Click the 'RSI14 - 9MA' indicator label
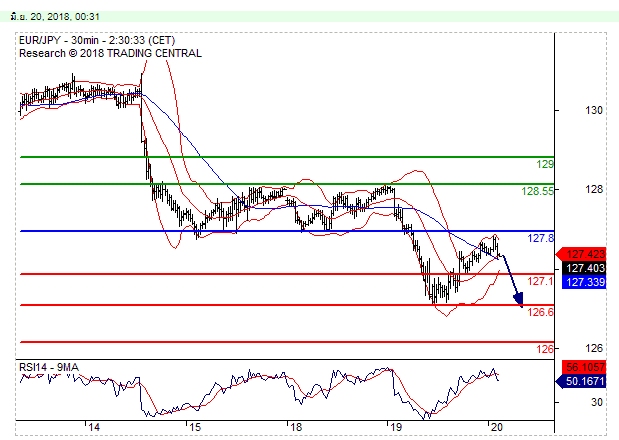The image size is (619, 440). coord(49,367)
